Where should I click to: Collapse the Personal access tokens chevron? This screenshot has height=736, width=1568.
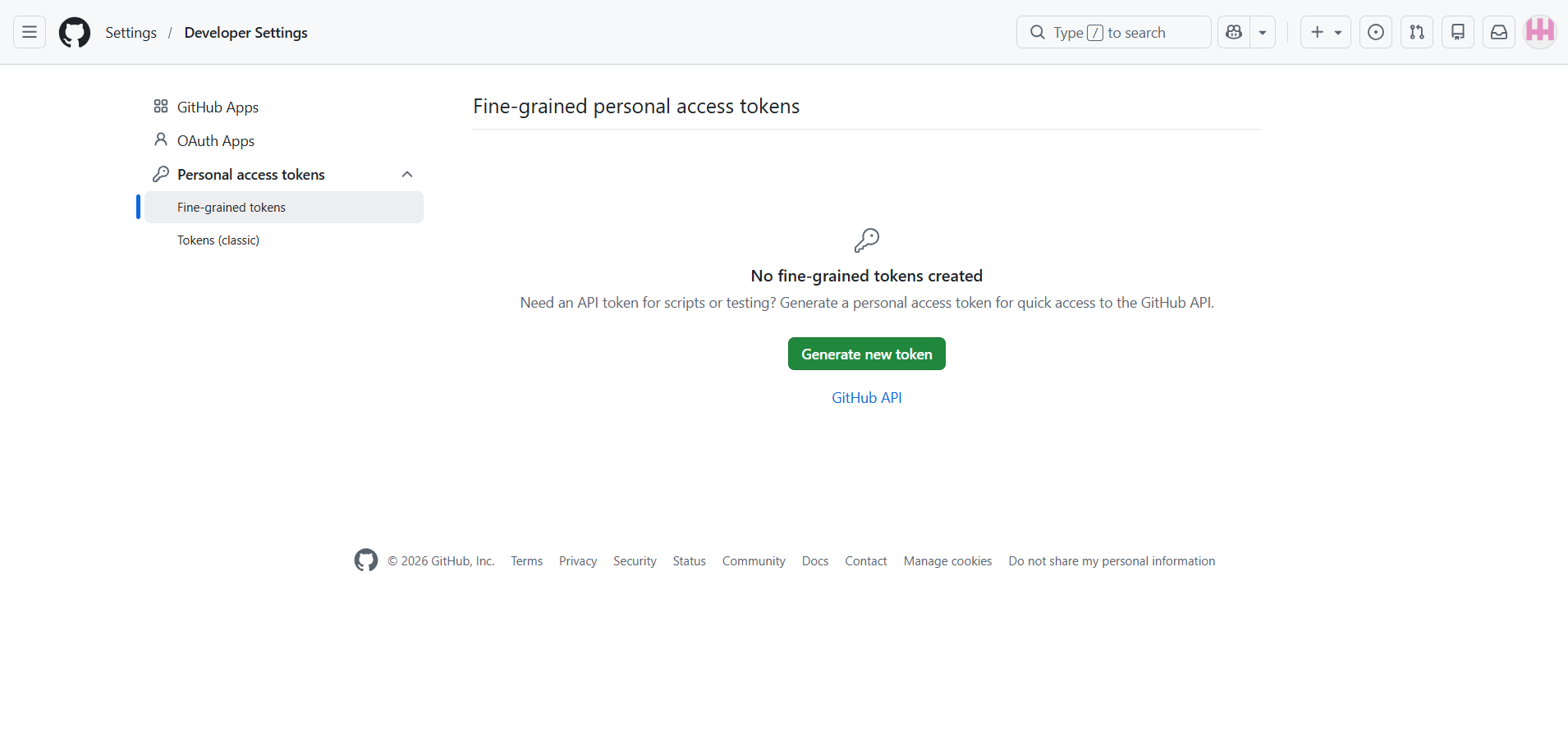click(x=407, y=174)
